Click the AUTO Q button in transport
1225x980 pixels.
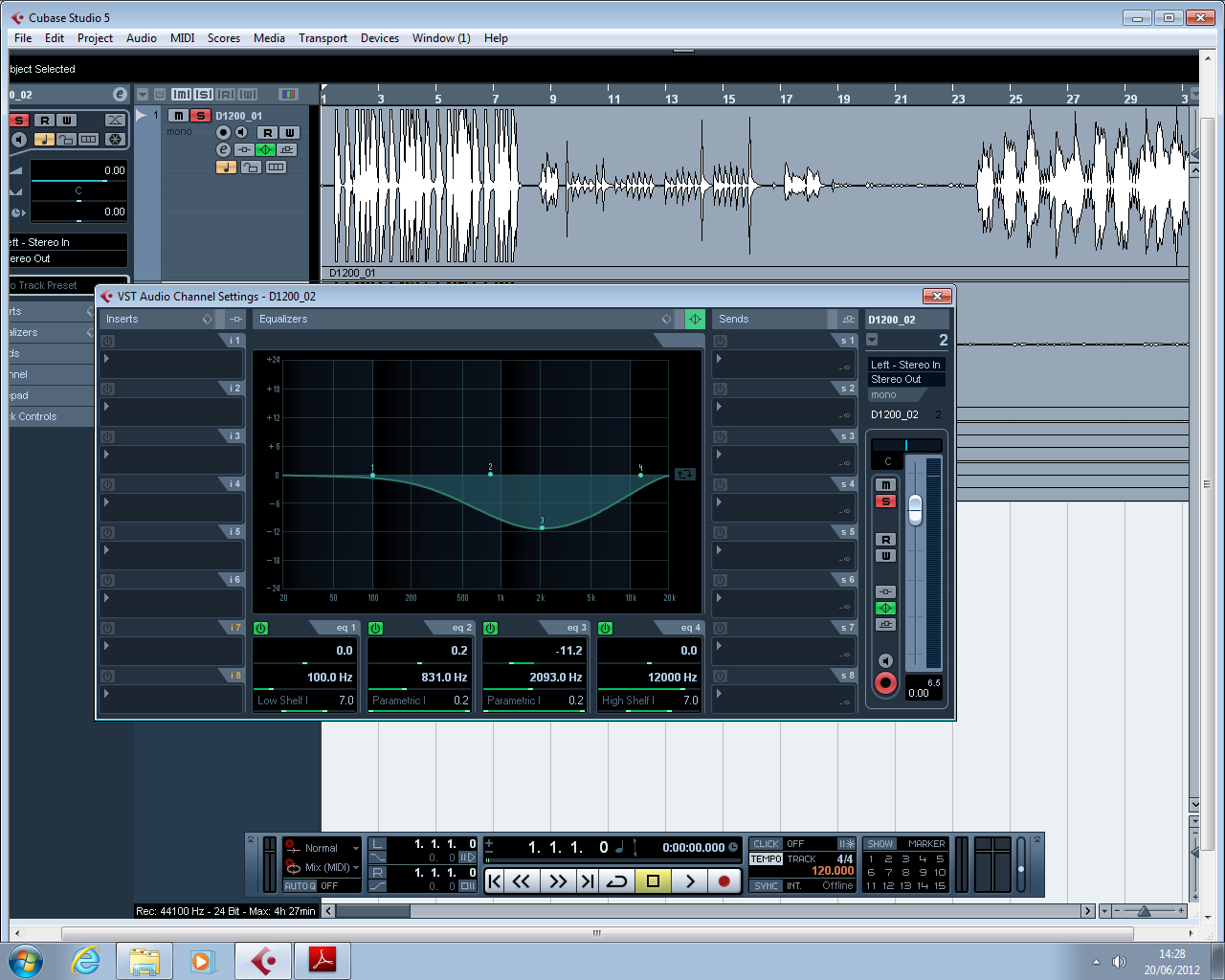pyautogui.click(x=301, y=886)
